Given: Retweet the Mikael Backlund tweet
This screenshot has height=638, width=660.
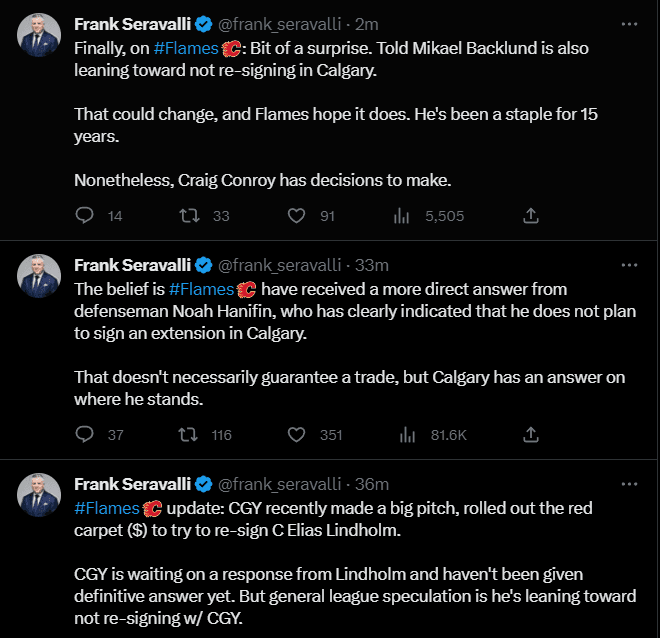Looking at the screenshot, I should [187, 215].
